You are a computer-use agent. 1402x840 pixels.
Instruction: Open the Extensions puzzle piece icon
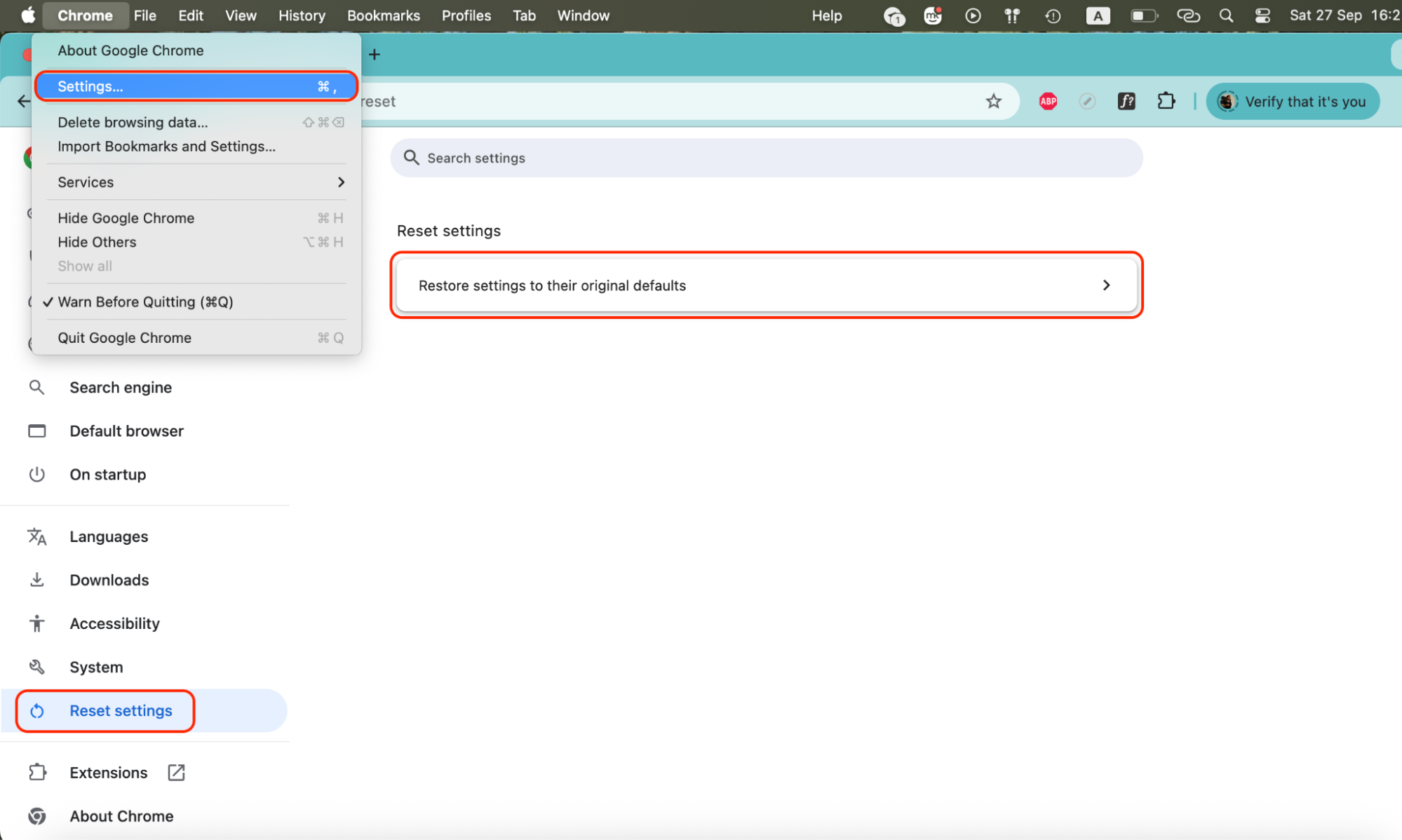(x=1166, y=101)
